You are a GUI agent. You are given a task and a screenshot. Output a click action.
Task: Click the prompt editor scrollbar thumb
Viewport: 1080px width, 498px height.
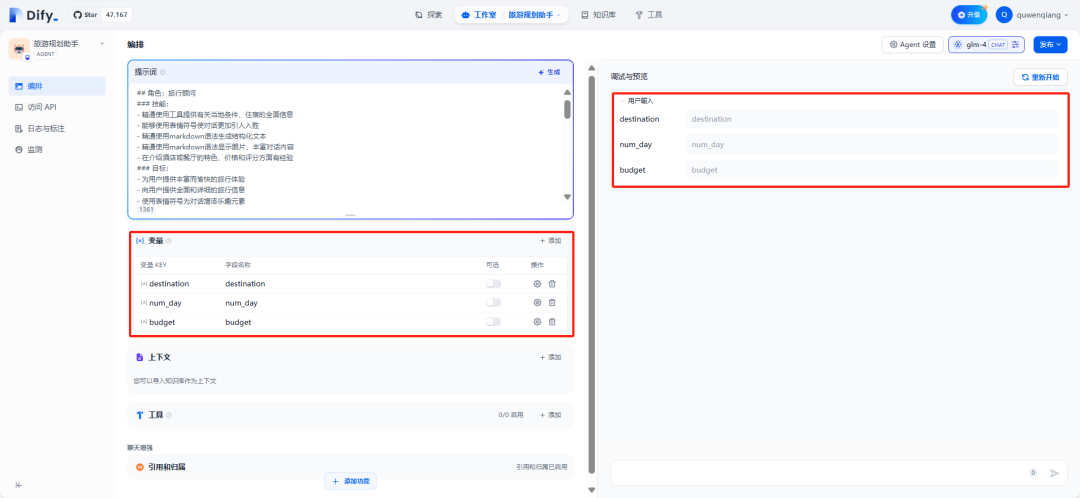567,109
